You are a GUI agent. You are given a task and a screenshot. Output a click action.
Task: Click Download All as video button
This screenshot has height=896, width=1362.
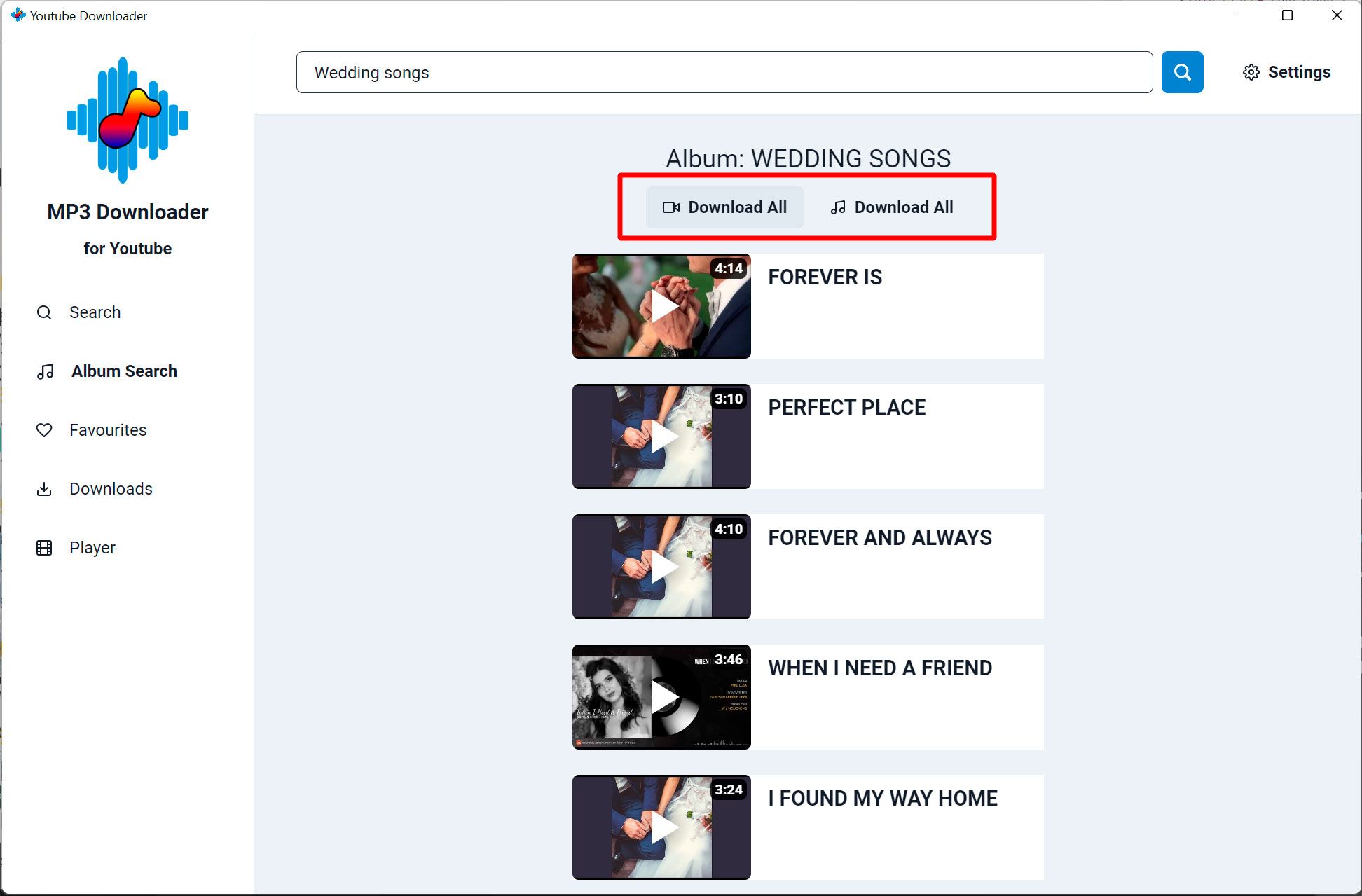[x=724, y=207]
